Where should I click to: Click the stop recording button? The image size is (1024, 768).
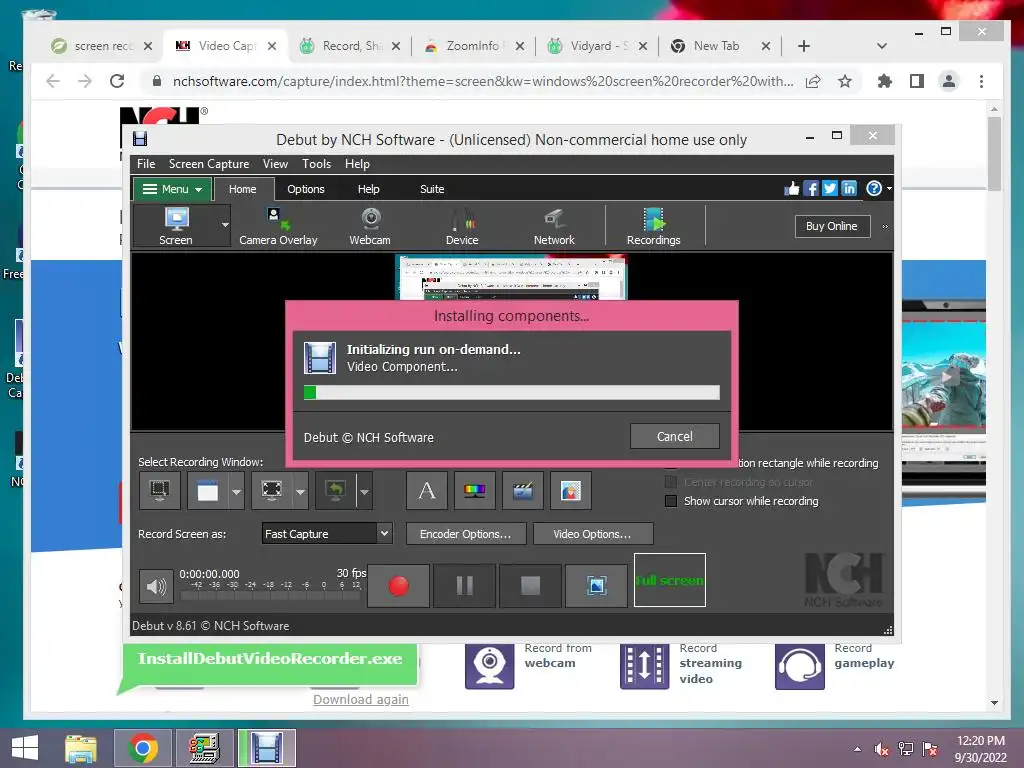[x=530, y=586]
